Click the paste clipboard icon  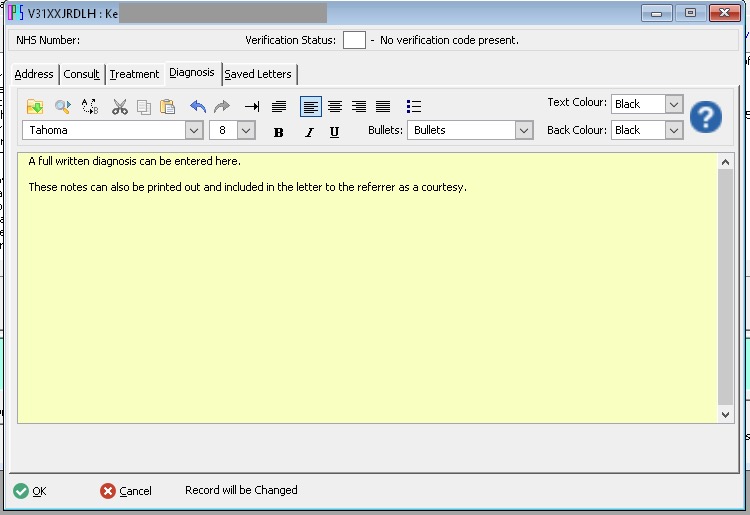tap(168, 106)
